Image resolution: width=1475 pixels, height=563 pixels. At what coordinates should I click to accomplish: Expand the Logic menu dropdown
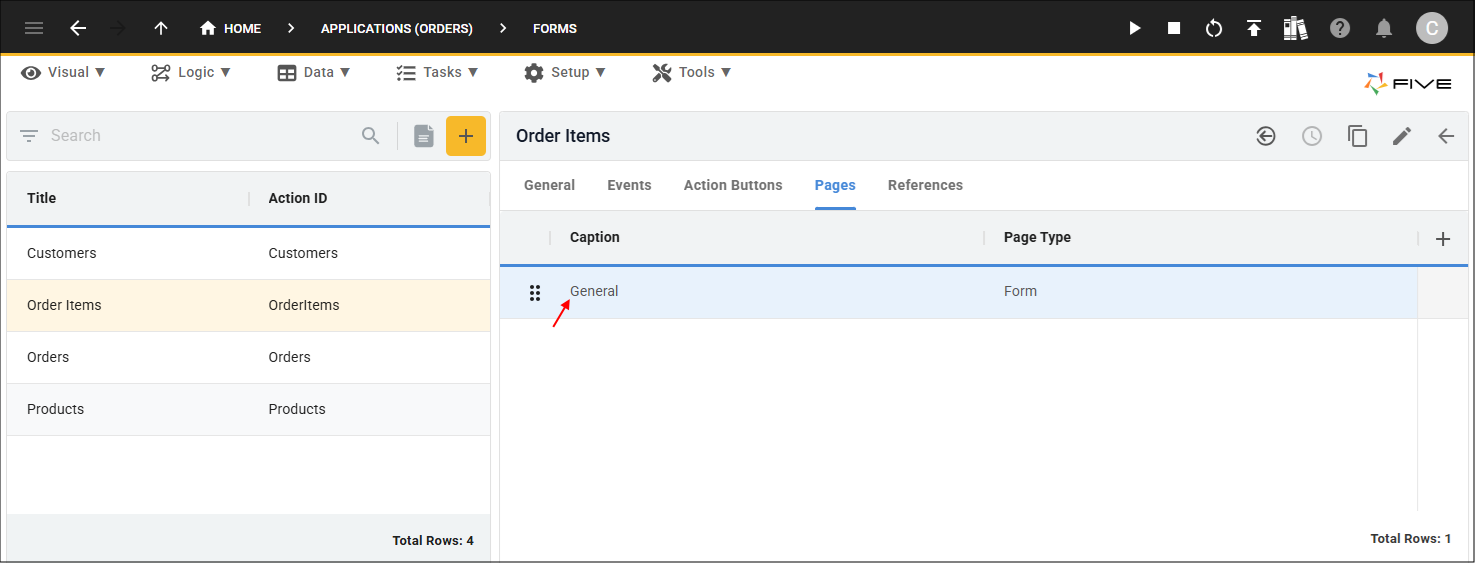191,72
